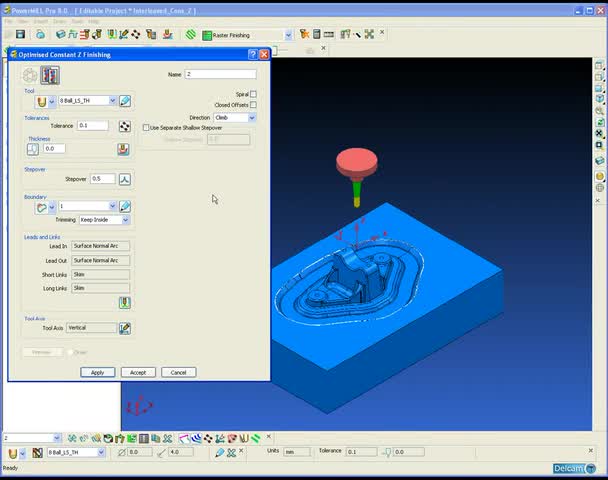Click the Thickness 0.0 input field

[54, 148]
